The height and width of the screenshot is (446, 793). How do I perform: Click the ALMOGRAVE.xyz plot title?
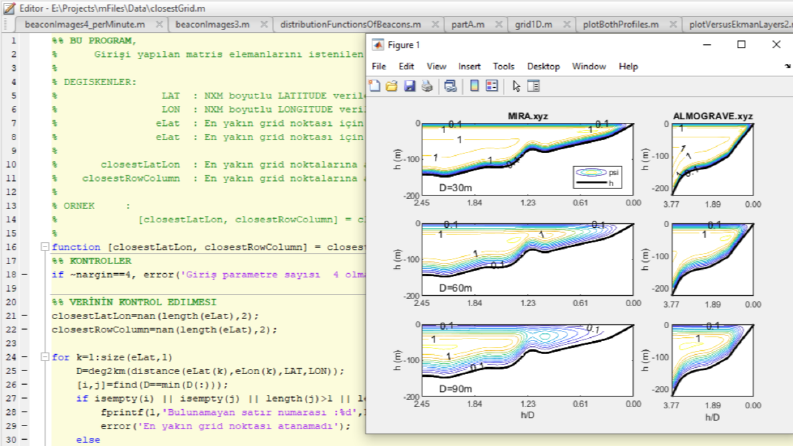click(x=713, y=116)
